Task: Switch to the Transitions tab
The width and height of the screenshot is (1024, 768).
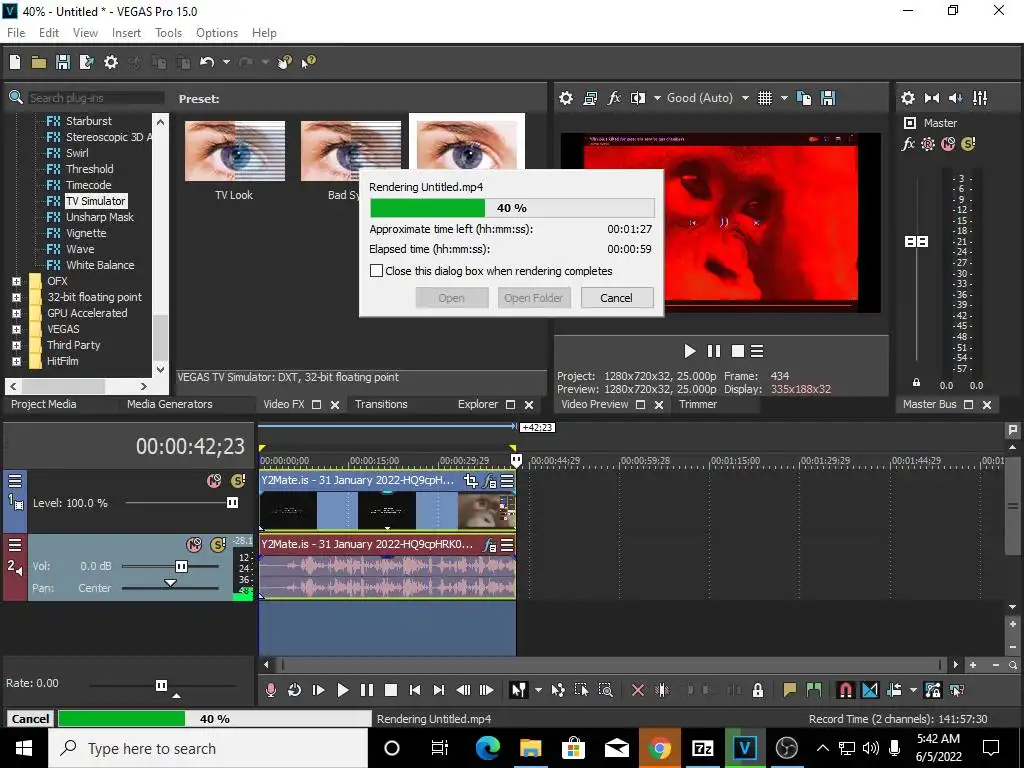Action: point(381,404)
